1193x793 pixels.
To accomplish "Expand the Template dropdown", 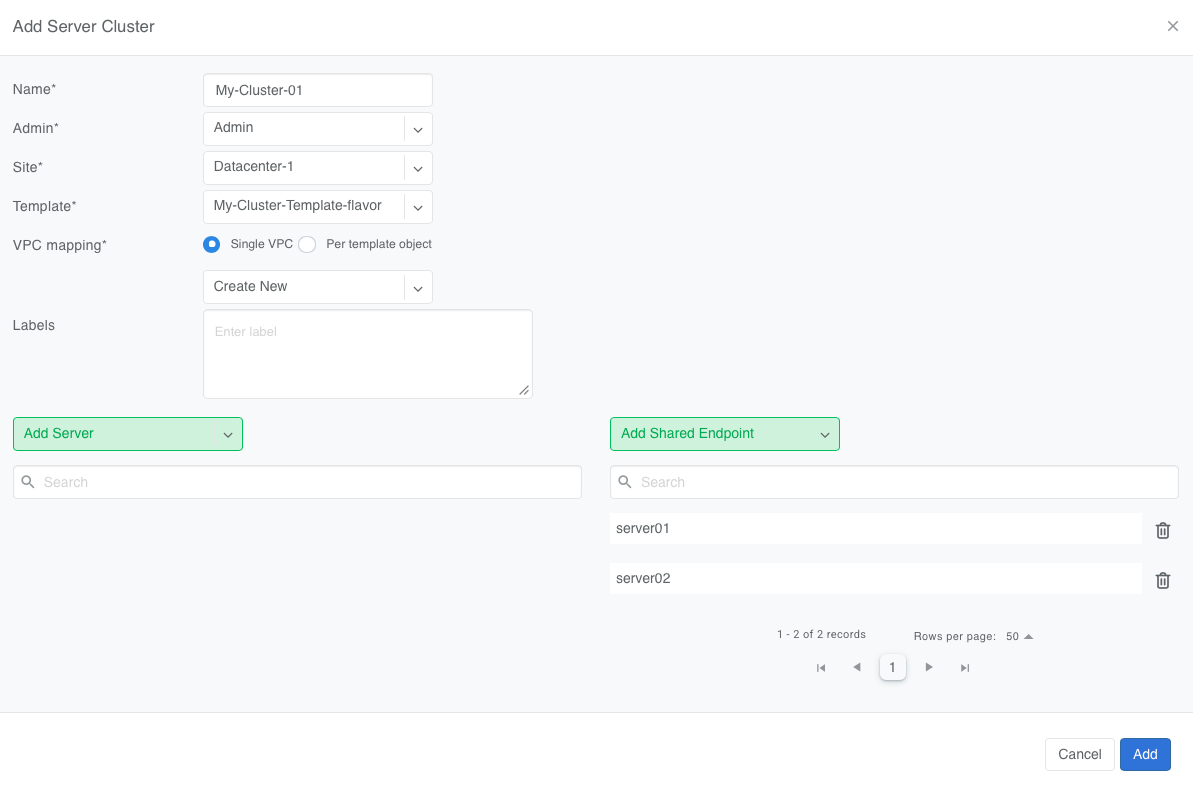I will pos(318,207).
